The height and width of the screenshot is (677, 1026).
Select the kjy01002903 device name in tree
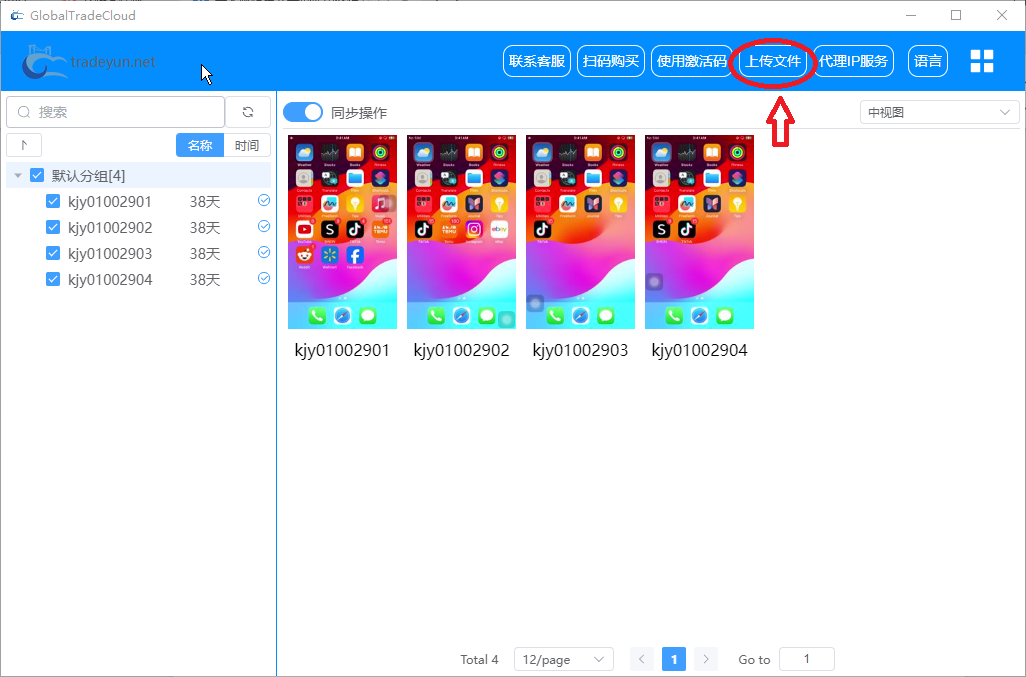coord(110,253)
